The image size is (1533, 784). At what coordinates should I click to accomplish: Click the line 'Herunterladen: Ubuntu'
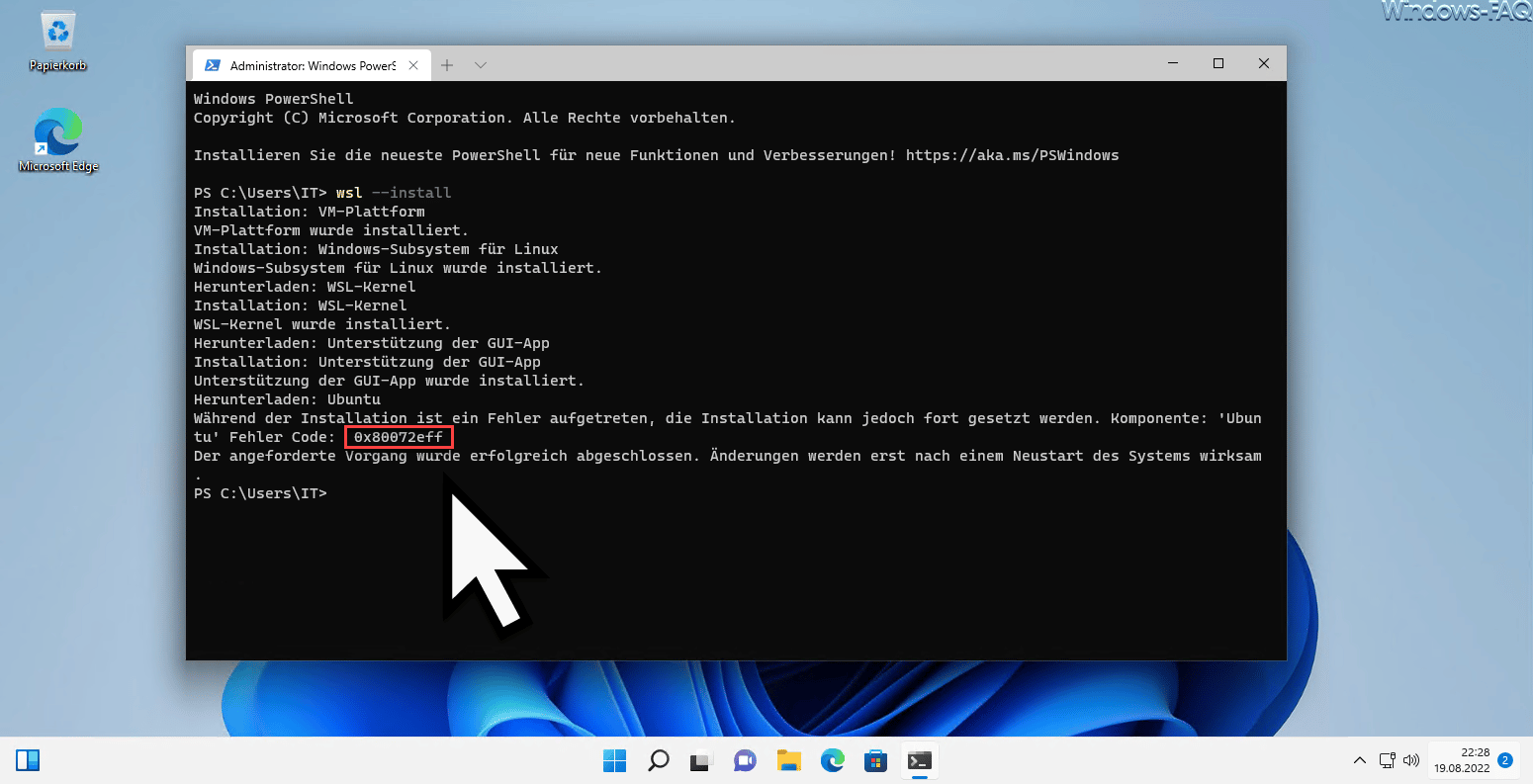point(287,399)
